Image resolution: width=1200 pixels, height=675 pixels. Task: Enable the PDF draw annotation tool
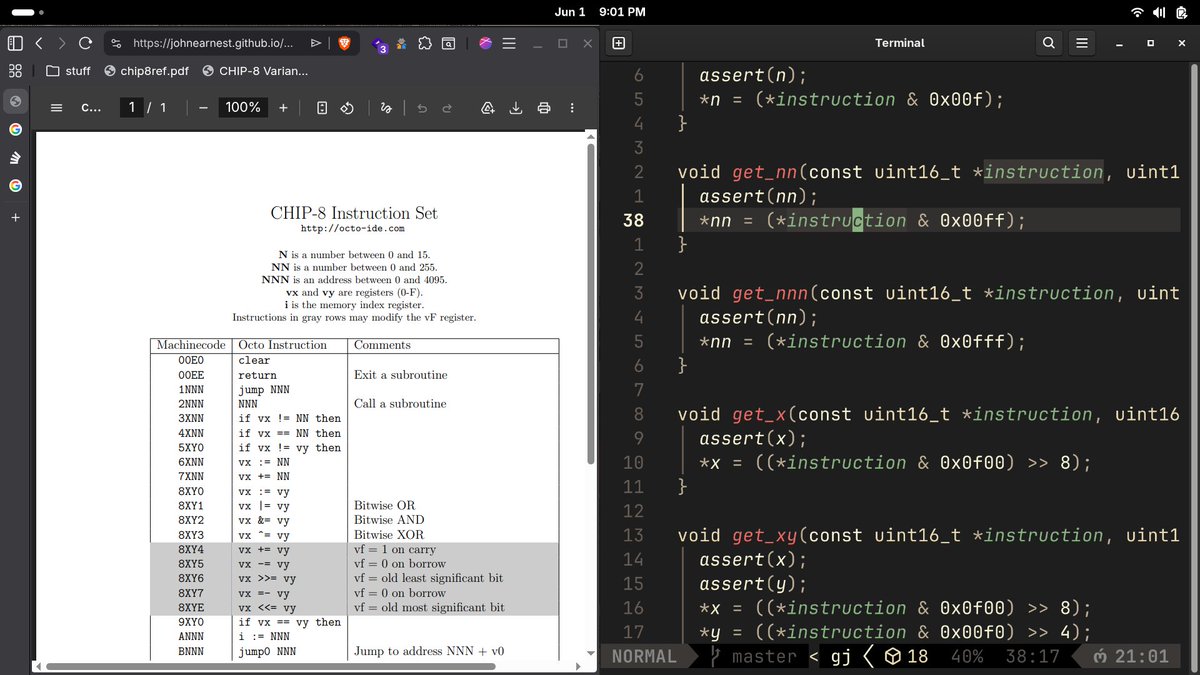[x=386, y=108]
